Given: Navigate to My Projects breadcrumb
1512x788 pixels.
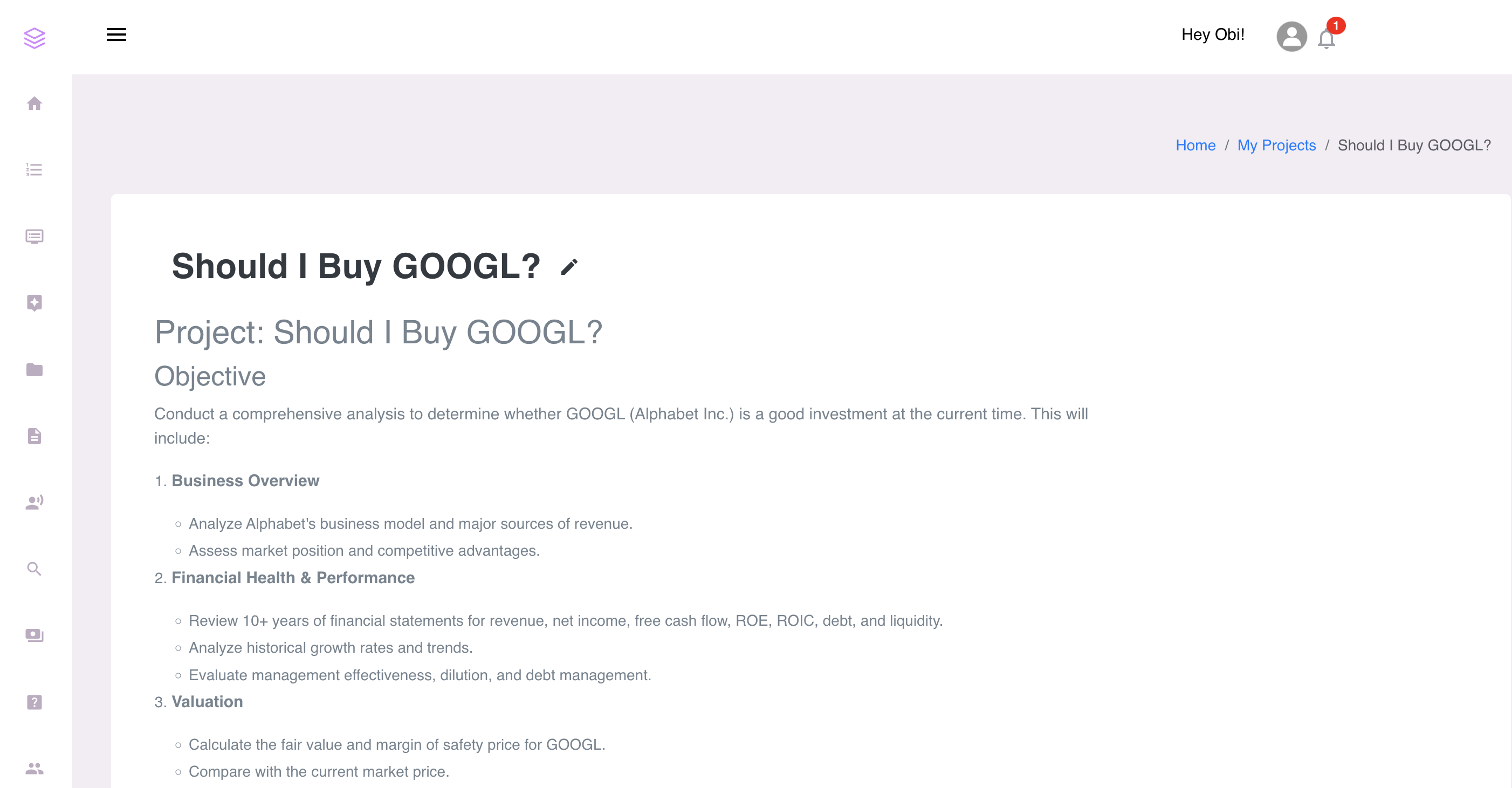Looking at the screenshot, I should point(1276,145).
